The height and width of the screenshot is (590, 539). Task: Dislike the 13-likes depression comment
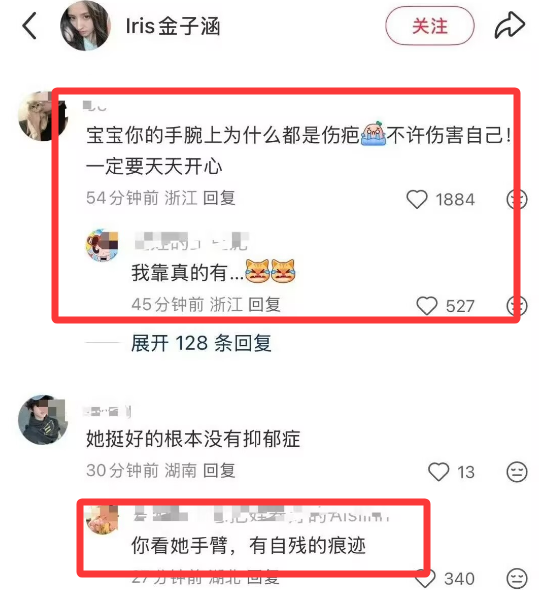click(516, 471)
